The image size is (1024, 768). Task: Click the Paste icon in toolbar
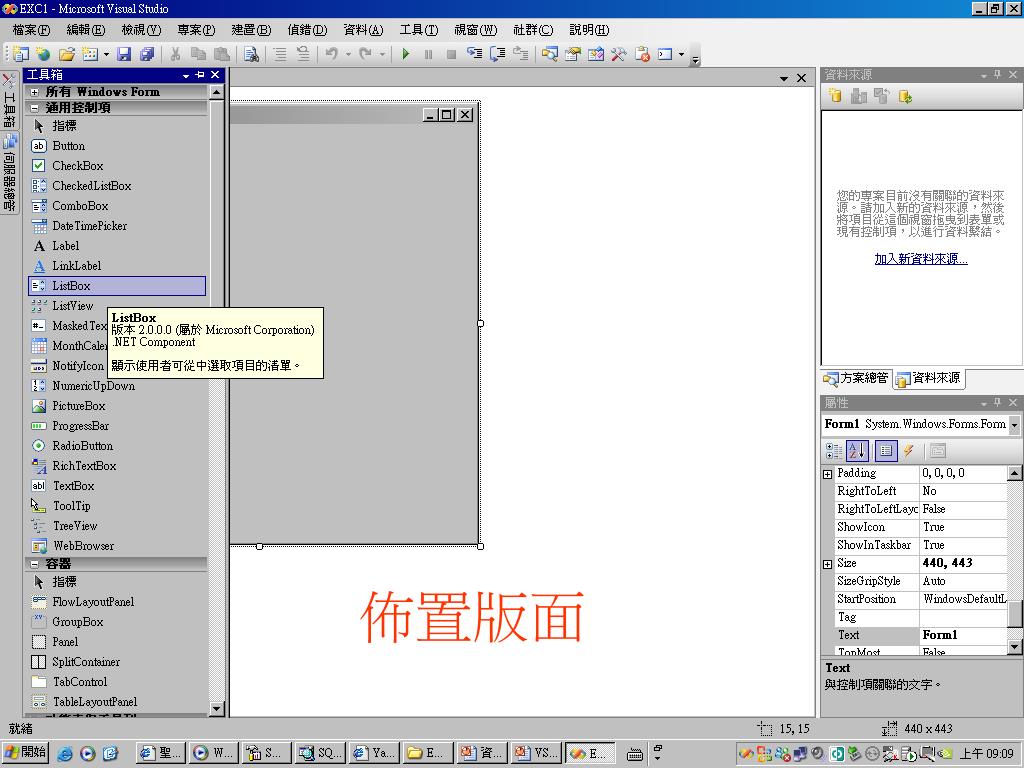pos(222,54)
